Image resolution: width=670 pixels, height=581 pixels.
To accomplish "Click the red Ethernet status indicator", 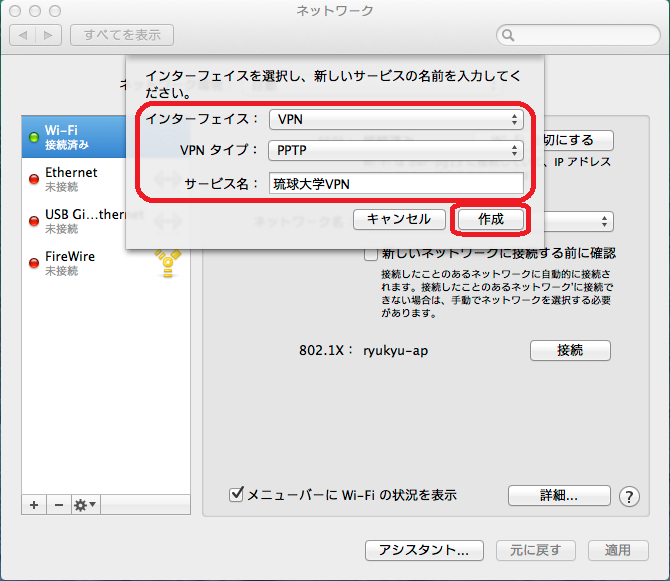I will [34, 179].
